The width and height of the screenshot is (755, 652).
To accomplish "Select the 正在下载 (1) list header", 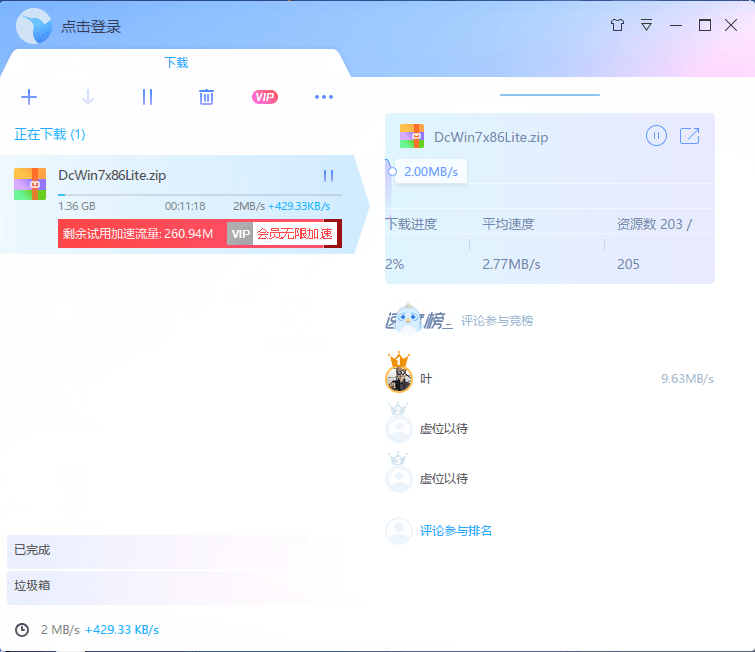I will (x=50, y=134).
